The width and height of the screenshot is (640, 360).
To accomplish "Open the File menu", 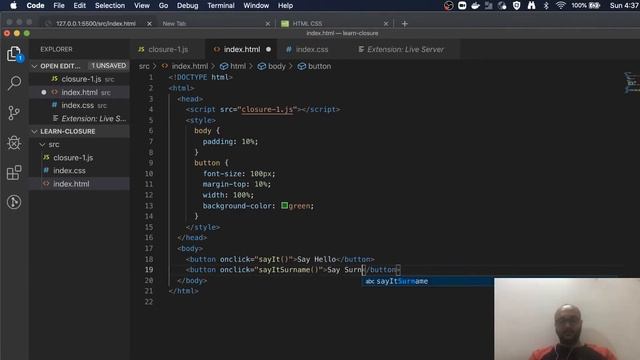I will pyautogui.click(x=59, y=6).
